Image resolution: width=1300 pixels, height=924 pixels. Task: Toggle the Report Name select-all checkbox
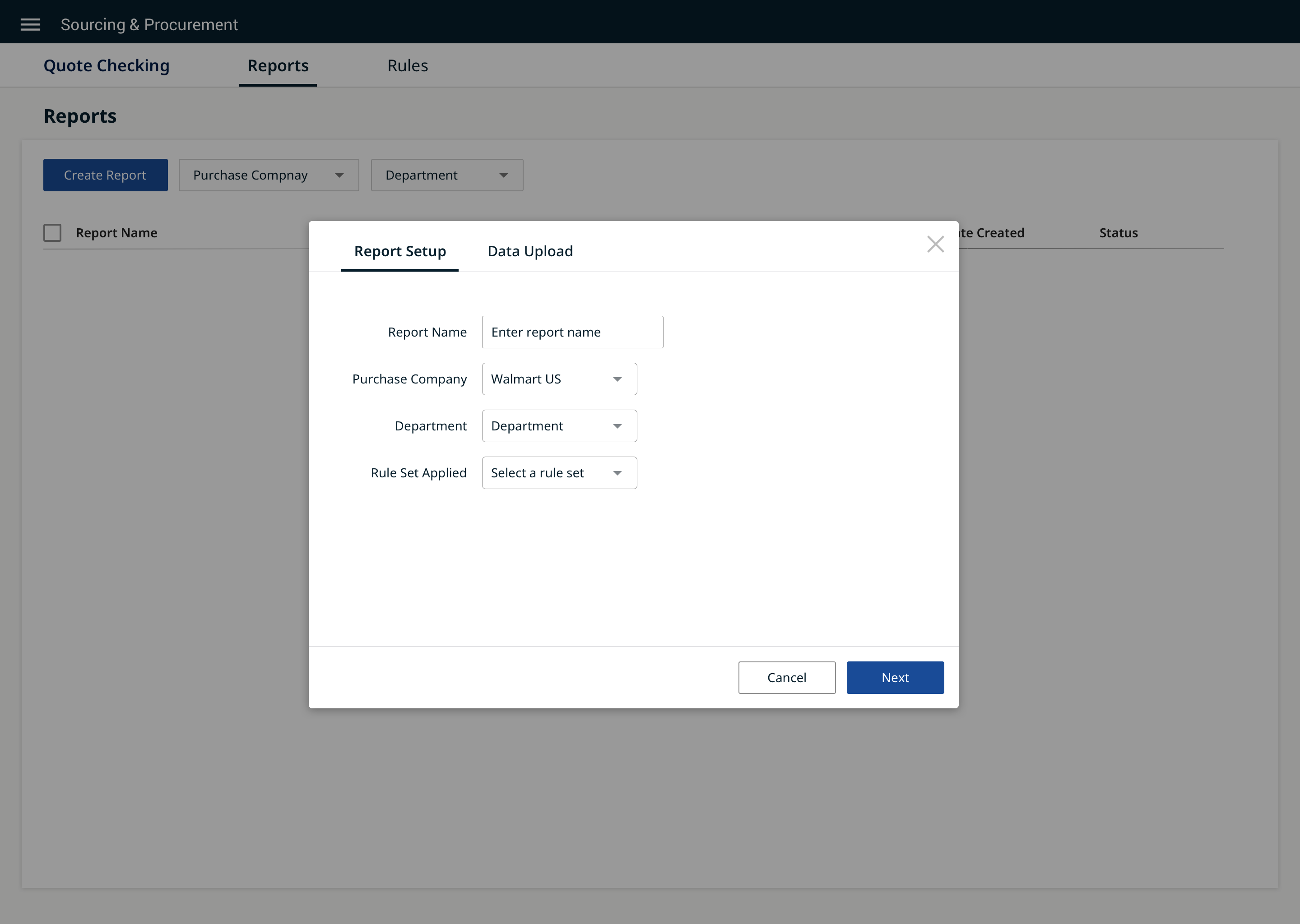[52, 232]
